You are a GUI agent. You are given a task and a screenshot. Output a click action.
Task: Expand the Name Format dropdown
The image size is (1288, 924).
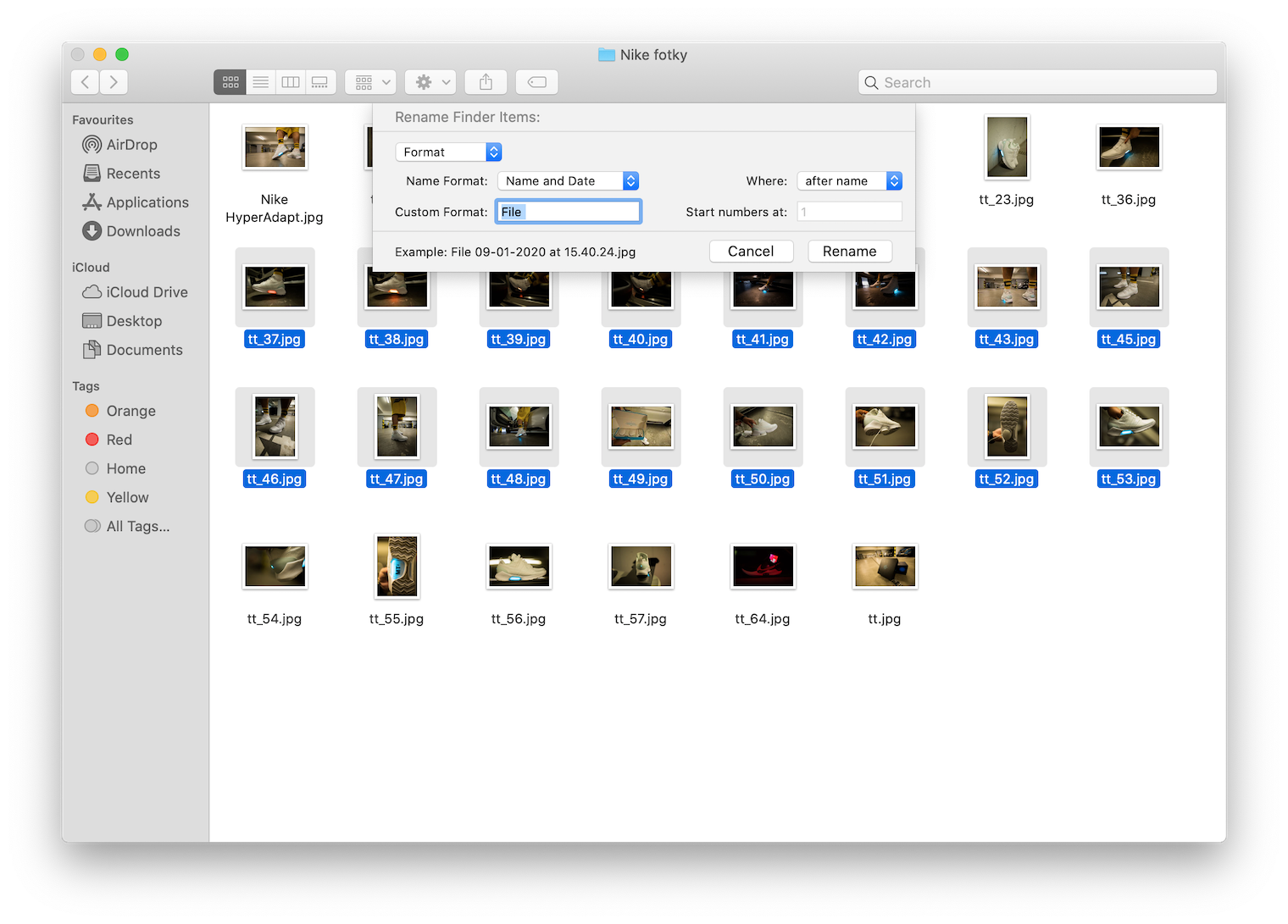pyautogui.click(x=568, y=181)
